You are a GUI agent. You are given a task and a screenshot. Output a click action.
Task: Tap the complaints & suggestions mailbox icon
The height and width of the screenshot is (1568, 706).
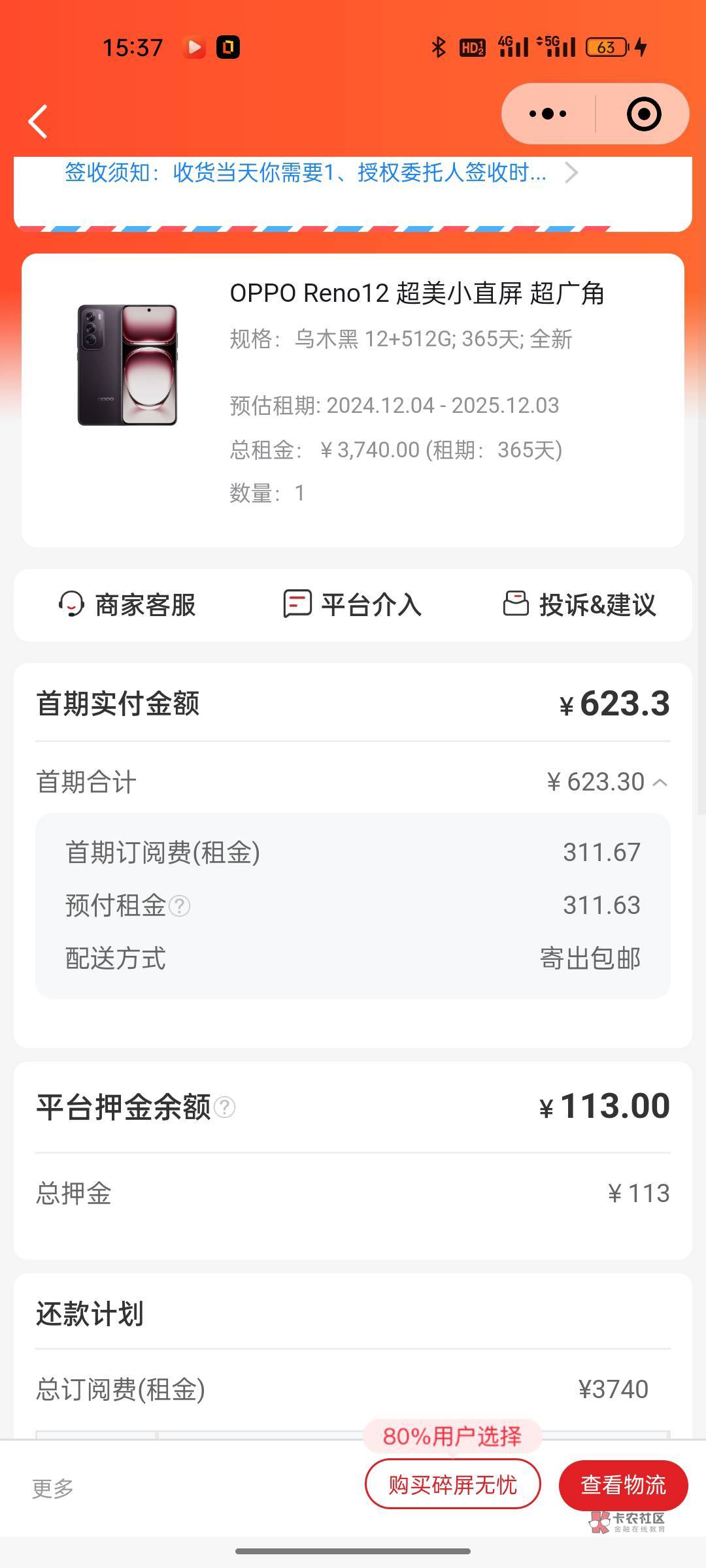[515, 604]
